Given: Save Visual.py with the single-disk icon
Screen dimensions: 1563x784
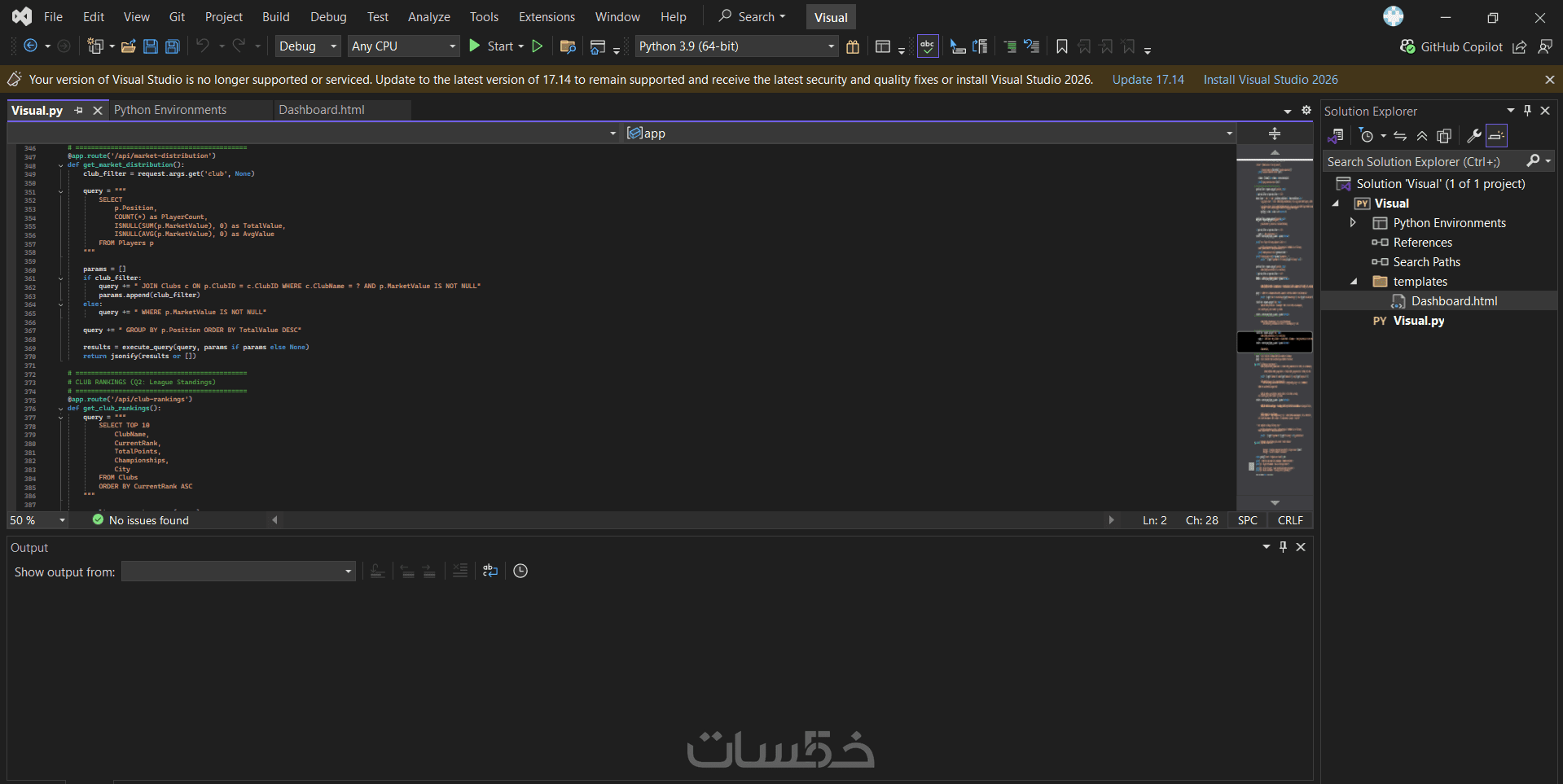Looking at the screenshot, I should [151, 46].
